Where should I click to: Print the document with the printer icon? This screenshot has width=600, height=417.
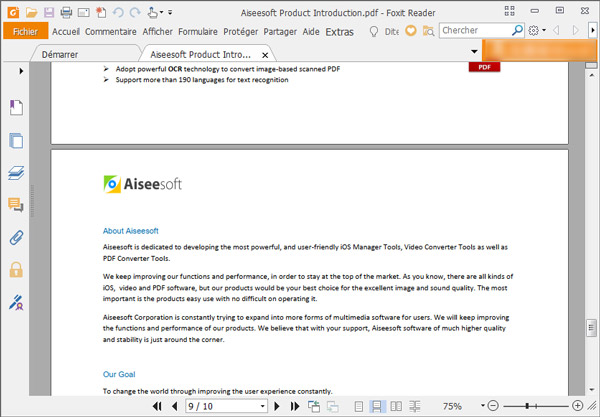(66, 13)
